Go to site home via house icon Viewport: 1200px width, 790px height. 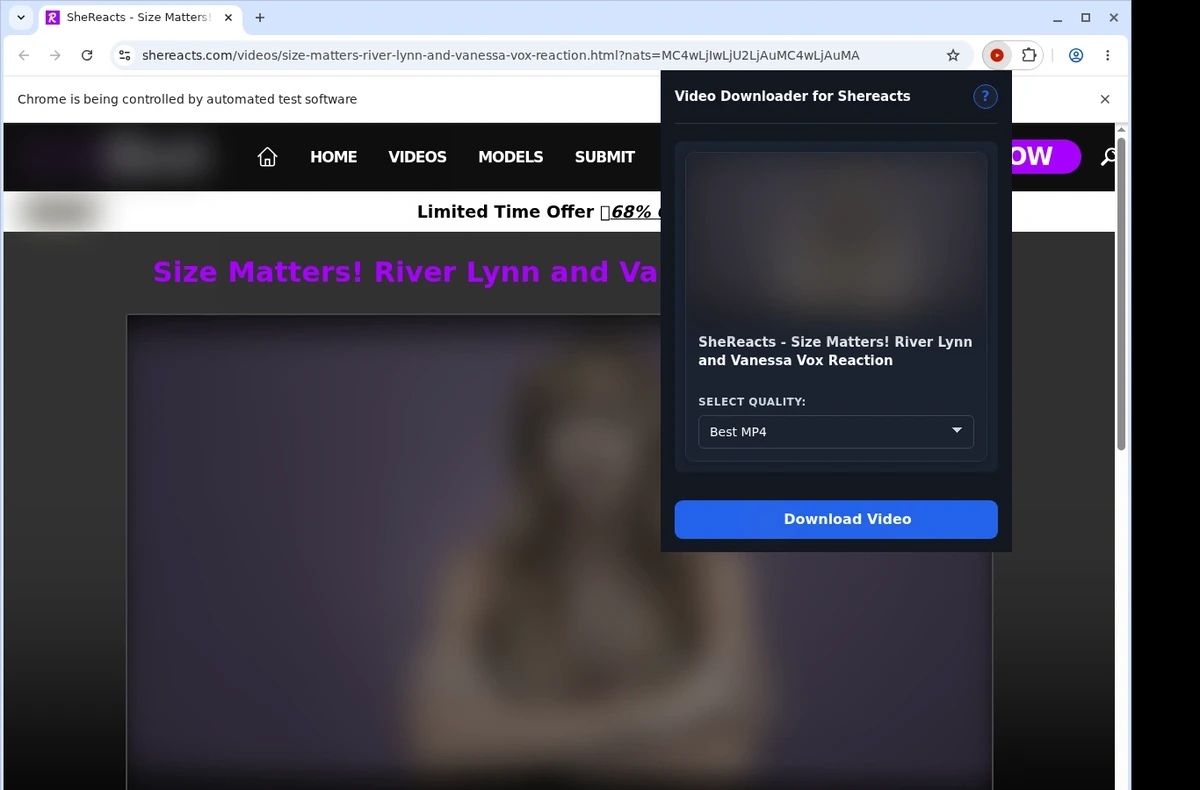click(x=267, y=157)
